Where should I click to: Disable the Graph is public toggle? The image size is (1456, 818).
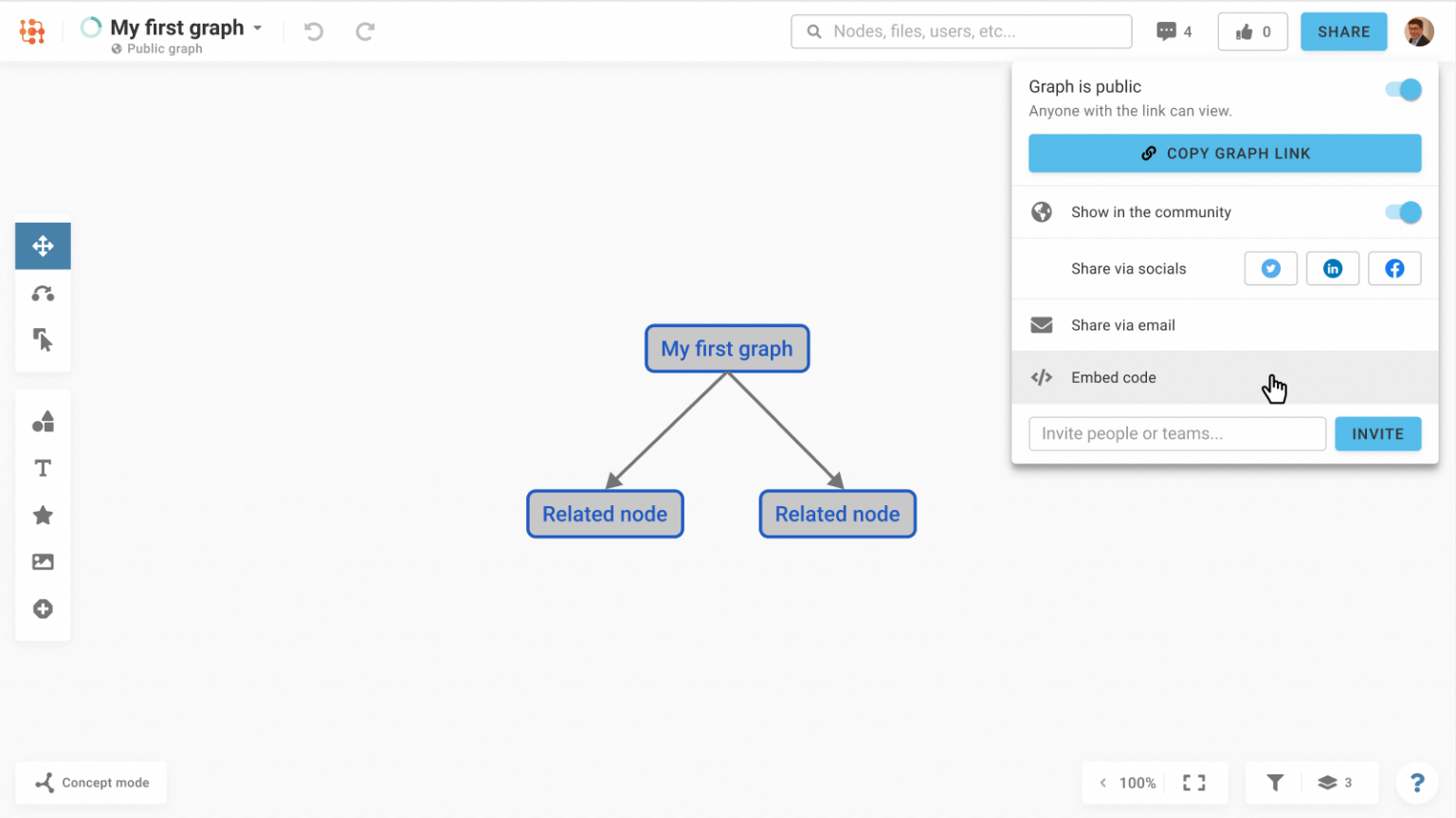click(x=1402, y=88)
